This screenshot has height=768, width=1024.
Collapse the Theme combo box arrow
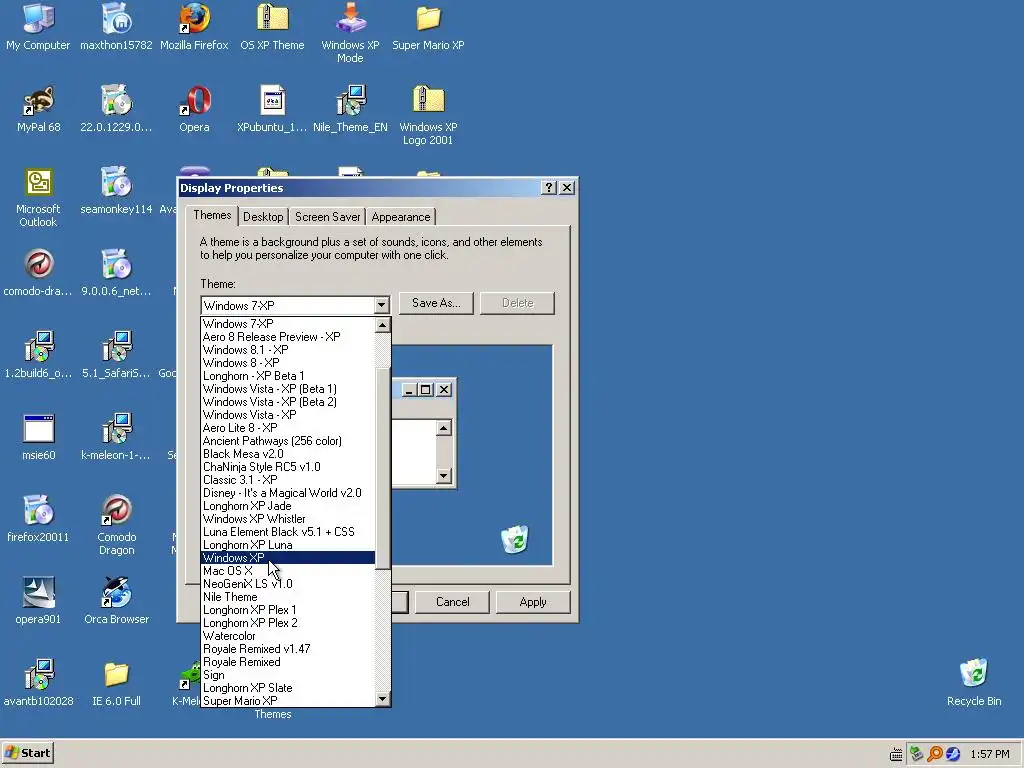(x=381, y=305)
